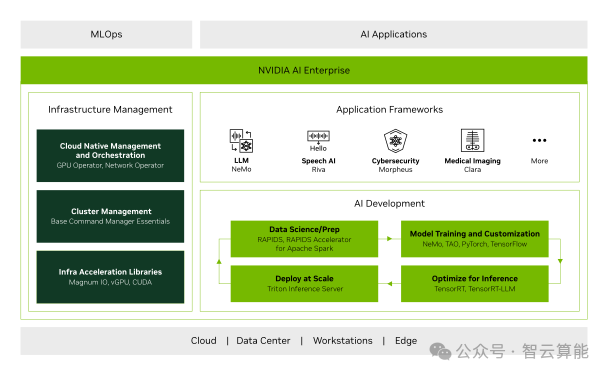This screenshot has width=608, height=375.
Task: Click the 'Magnum IO, vGPU, CUDA' subtitle
Action: [x=110, y=282]
